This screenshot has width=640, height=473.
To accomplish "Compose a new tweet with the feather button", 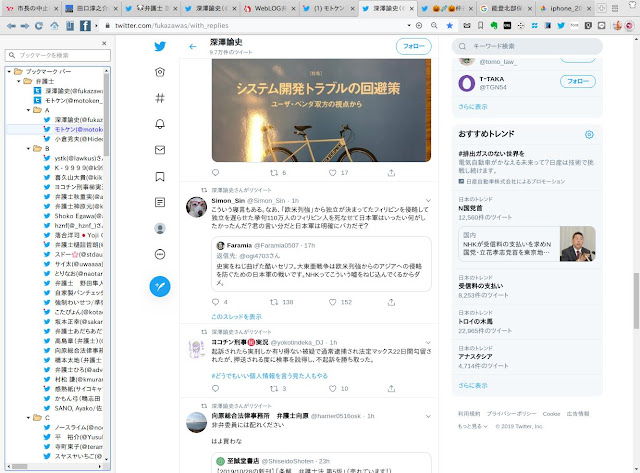I will coord(160,286).
